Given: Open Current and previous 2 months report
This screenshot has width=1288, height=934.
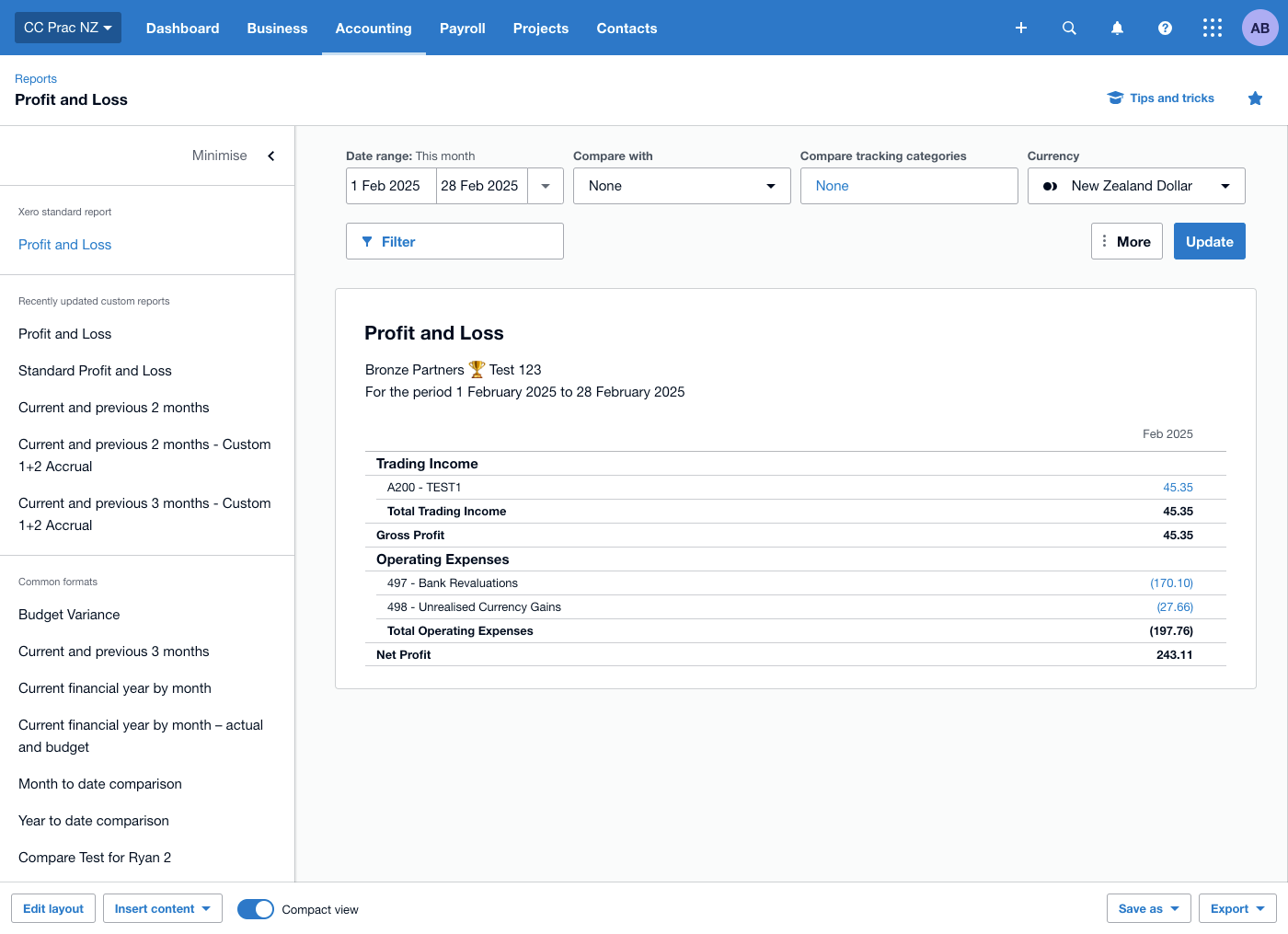Looking at the screenshot, I should (114, 408).
